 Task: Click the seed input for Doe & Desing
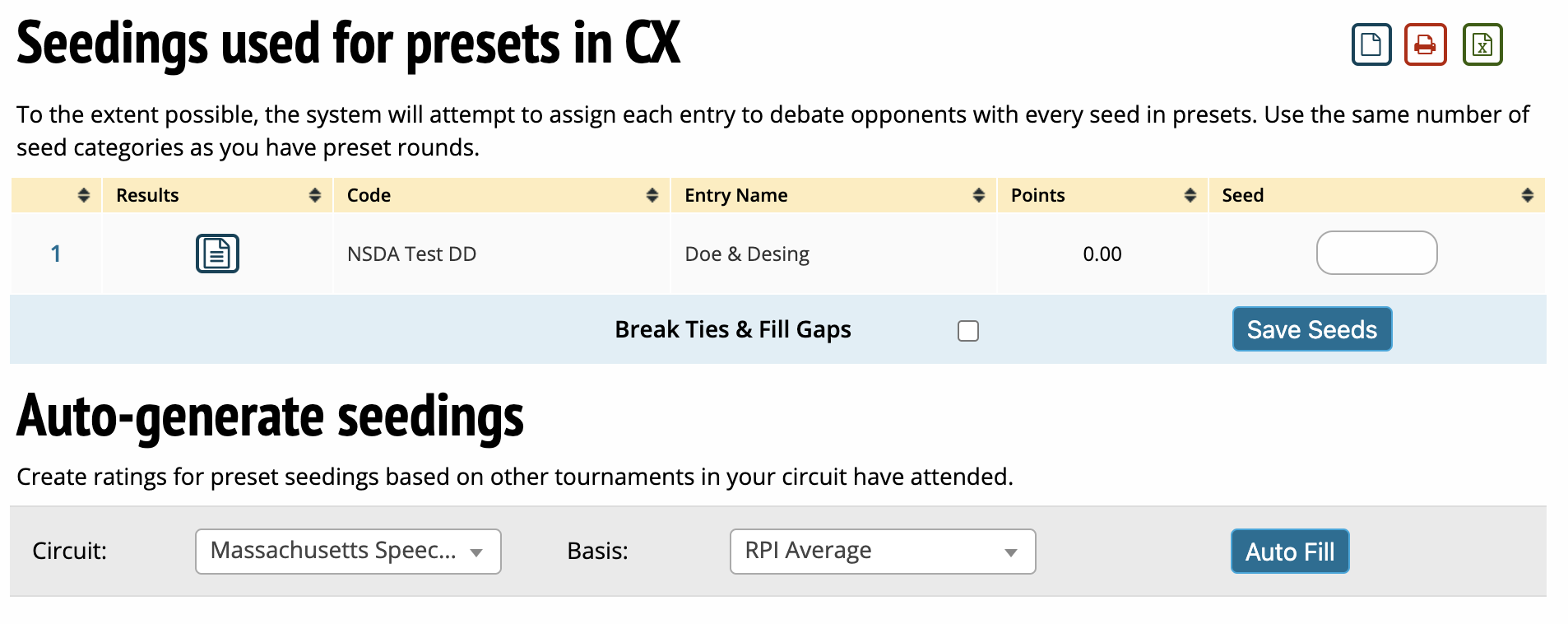[x=1376, y=253]
